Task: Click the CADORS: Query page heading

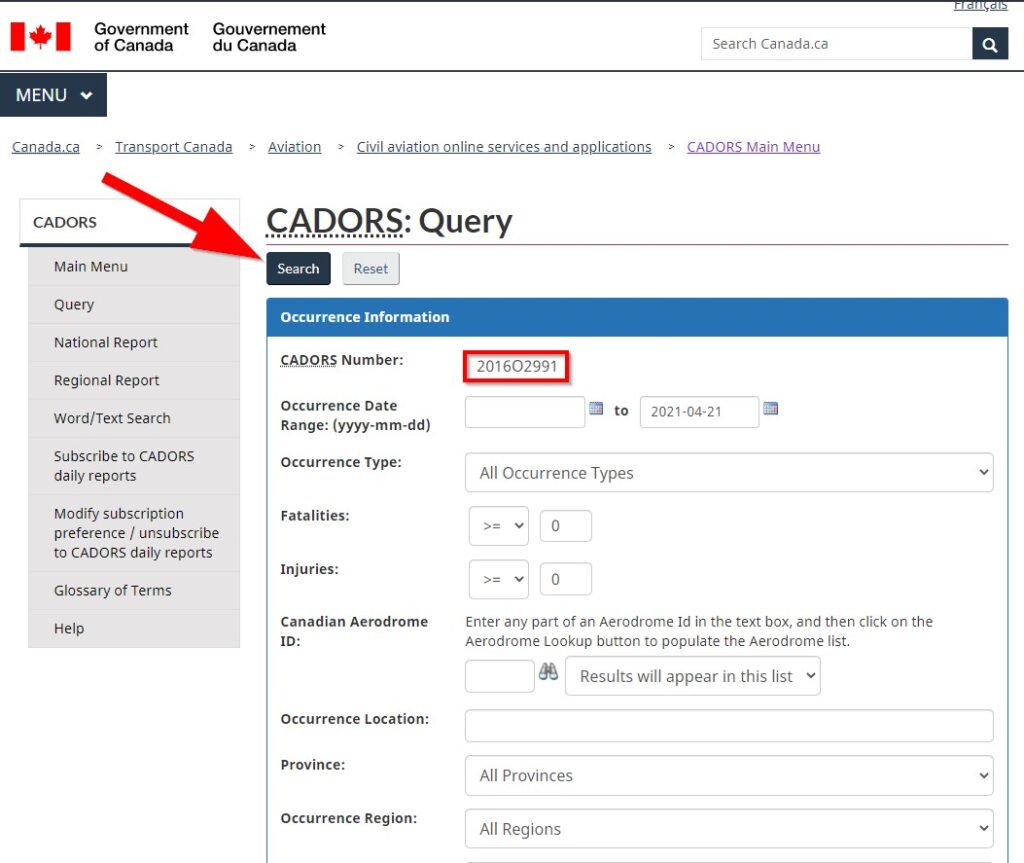Action: point(389,221)
